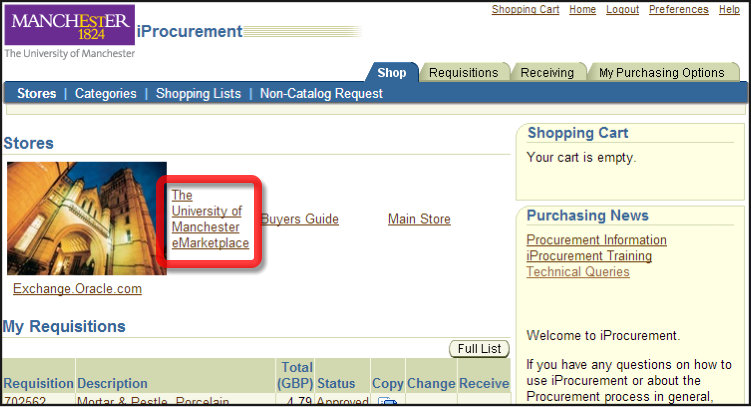The image size is (751, 407).
Task: Open the Main Store link
Action: [419, 219]
